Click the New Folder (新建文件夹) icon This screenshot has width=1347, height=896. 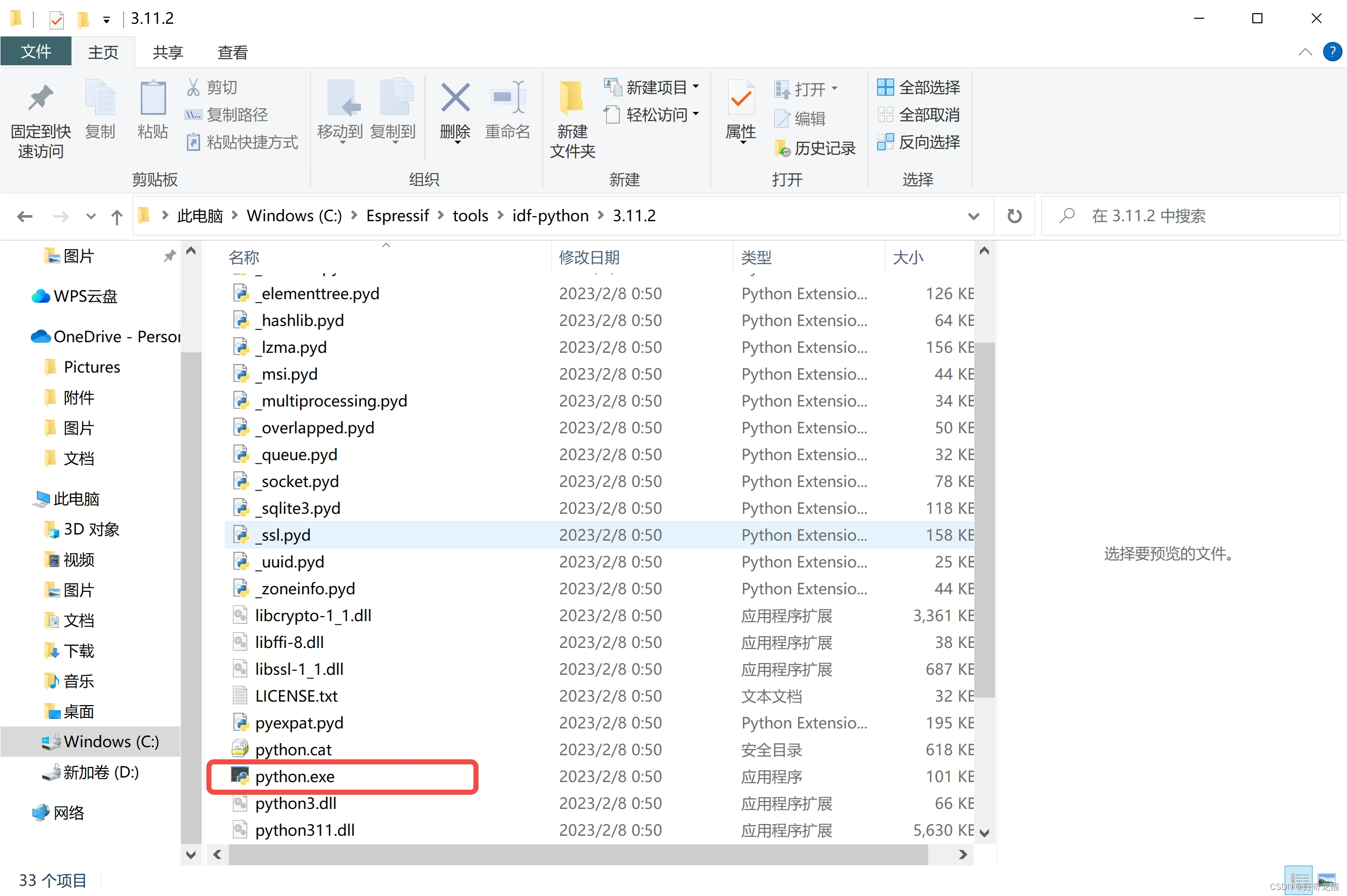pos(572,98)
